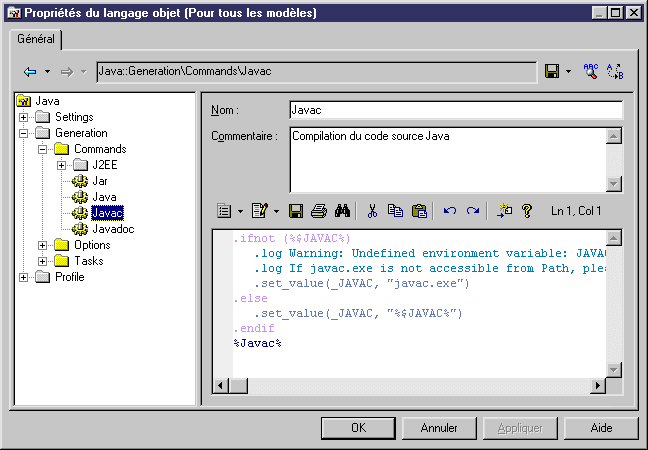Image resolution: width=648 pixels, height=450 pixels.
Task: Click the editor toolbar save icon
Action: point(296,211)
